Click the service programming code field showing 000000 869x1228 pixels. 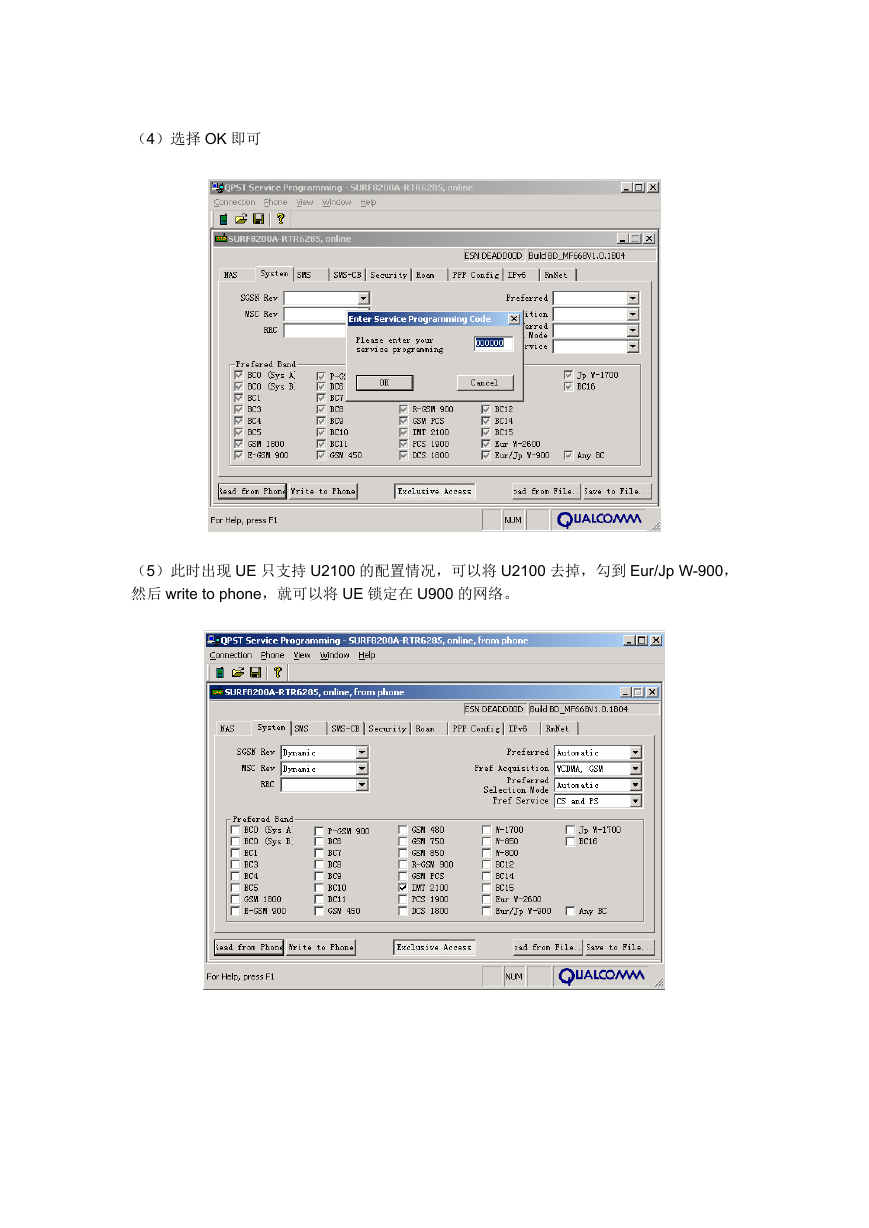pos(493,343)
